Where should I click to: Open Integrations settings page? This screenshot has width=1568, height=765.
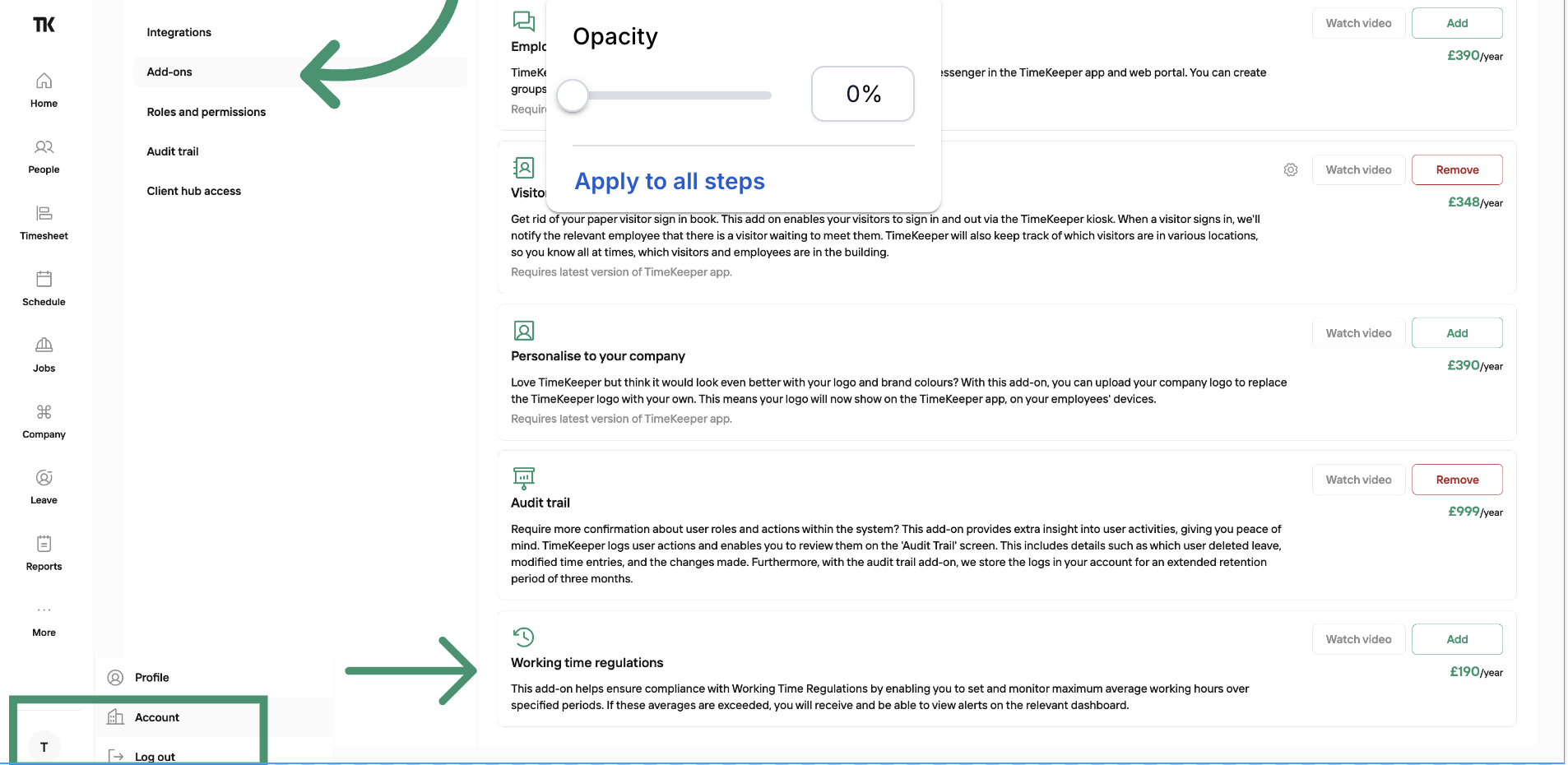coord(179,32)
